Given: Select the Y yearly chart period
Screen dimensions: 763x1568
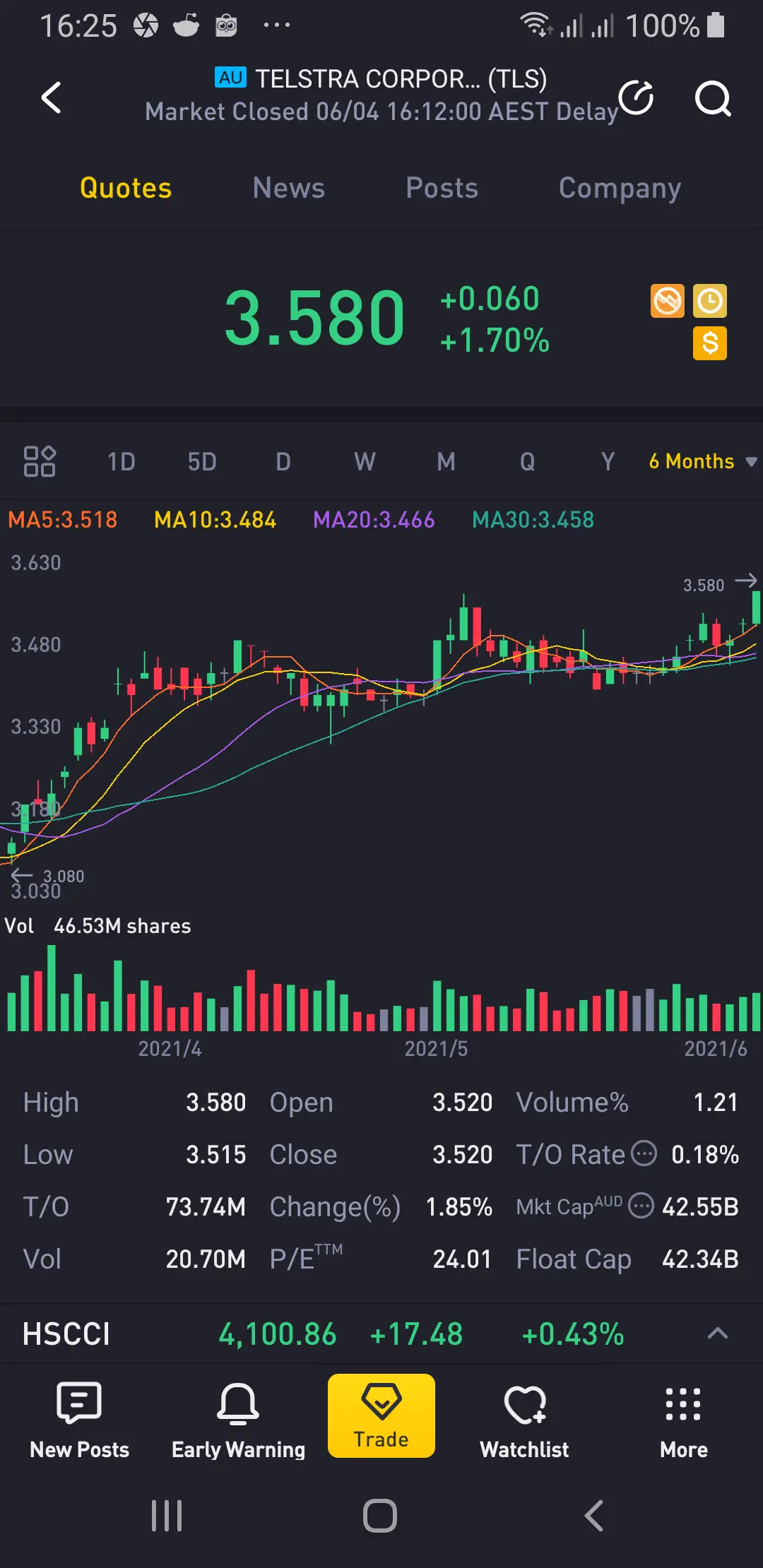Looking at the screenshot, I should coord(608,462).
